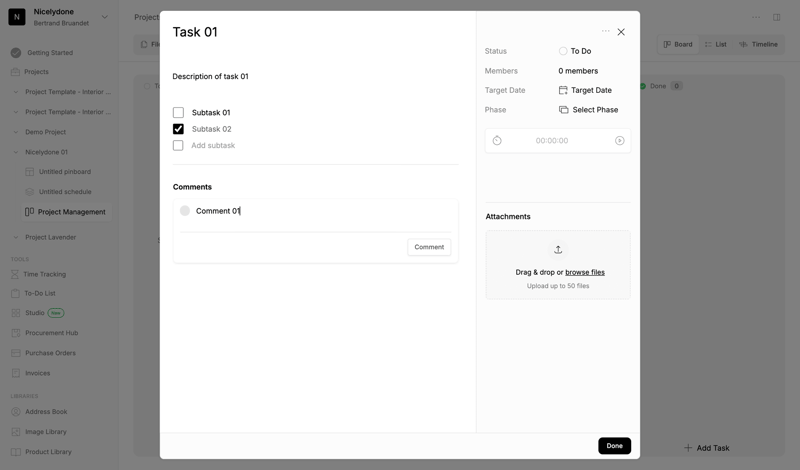
Task: Click the Time Tracking hourglass icon
Action: 15,274
